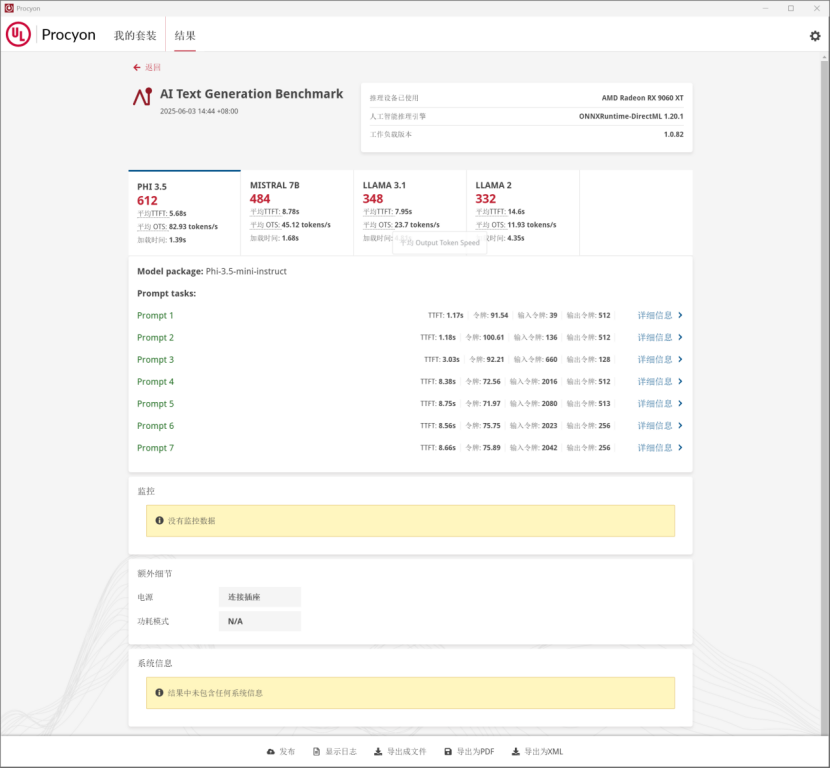Click the LLAMA 2 score 332
This screenshot has width=830, height=768.
point(485,199)
